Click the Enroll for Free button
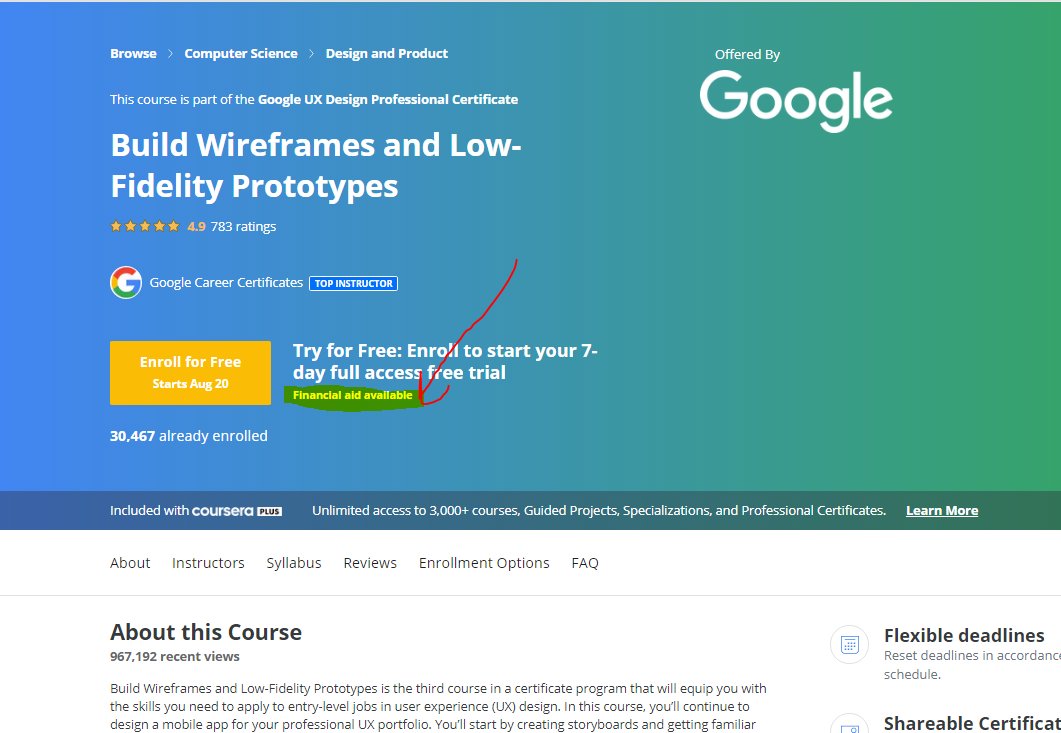1061x733 pixels. 190,373
